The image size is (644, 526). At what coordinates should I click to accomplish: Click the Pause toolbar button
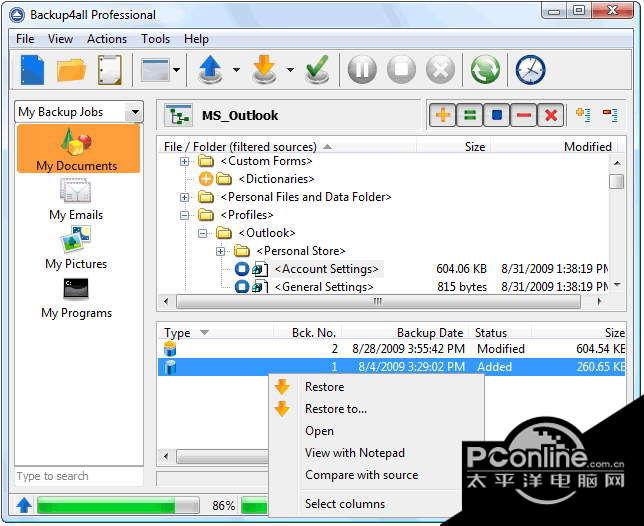point(362,70)
